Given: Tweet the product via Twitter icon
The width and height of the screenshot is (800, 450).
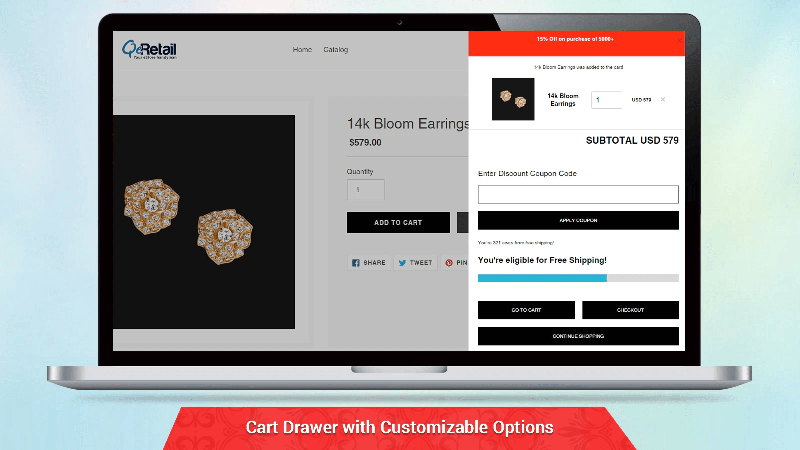Looking at the screenshot, I should (415, 263).
